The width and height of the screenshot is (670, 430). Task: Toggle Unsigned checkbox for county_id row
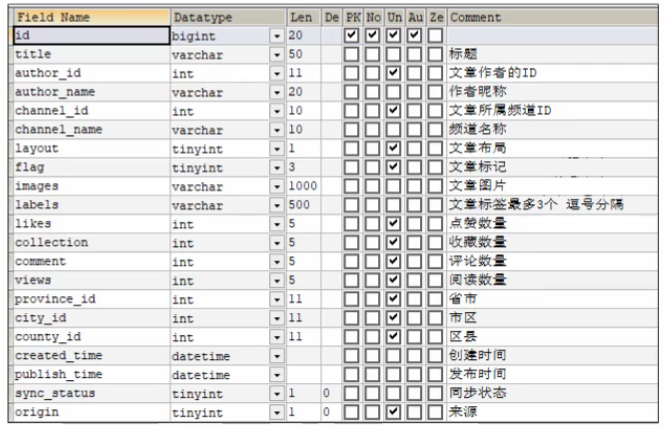click(x=393, y=336)
